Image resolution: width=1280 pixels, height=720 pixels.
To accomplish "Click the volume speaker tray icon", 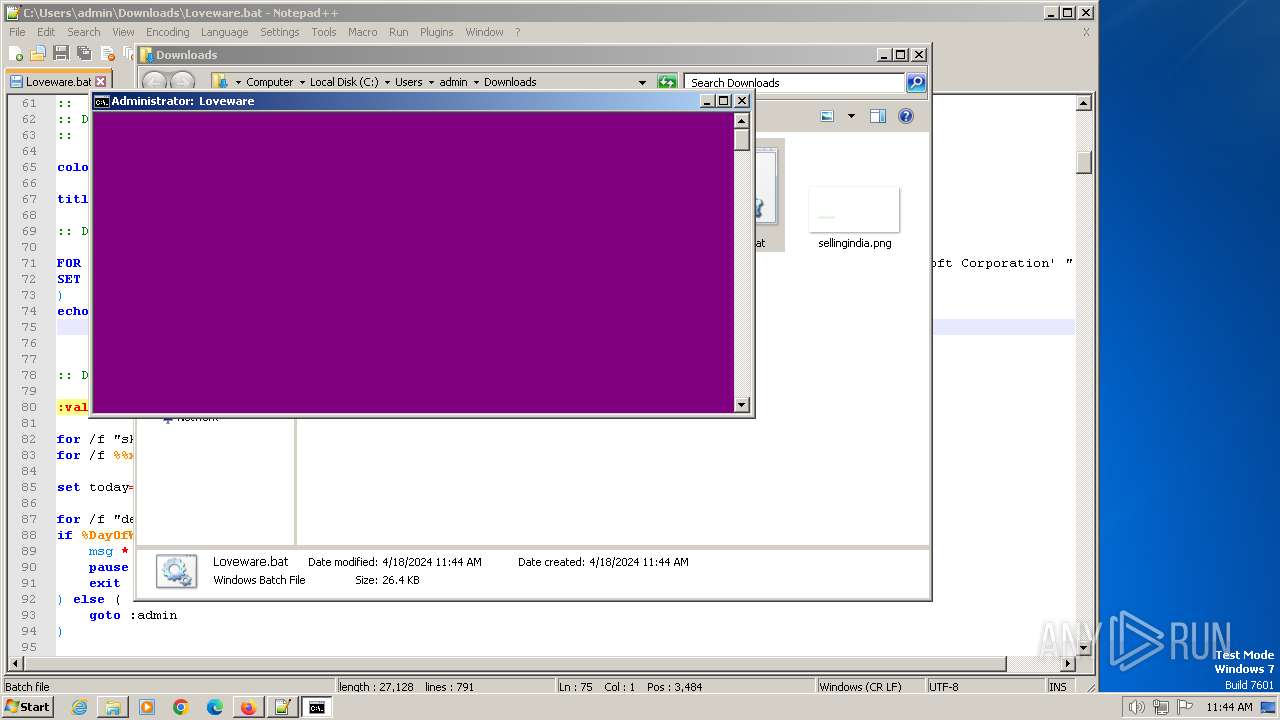I will pos(1137,707).
